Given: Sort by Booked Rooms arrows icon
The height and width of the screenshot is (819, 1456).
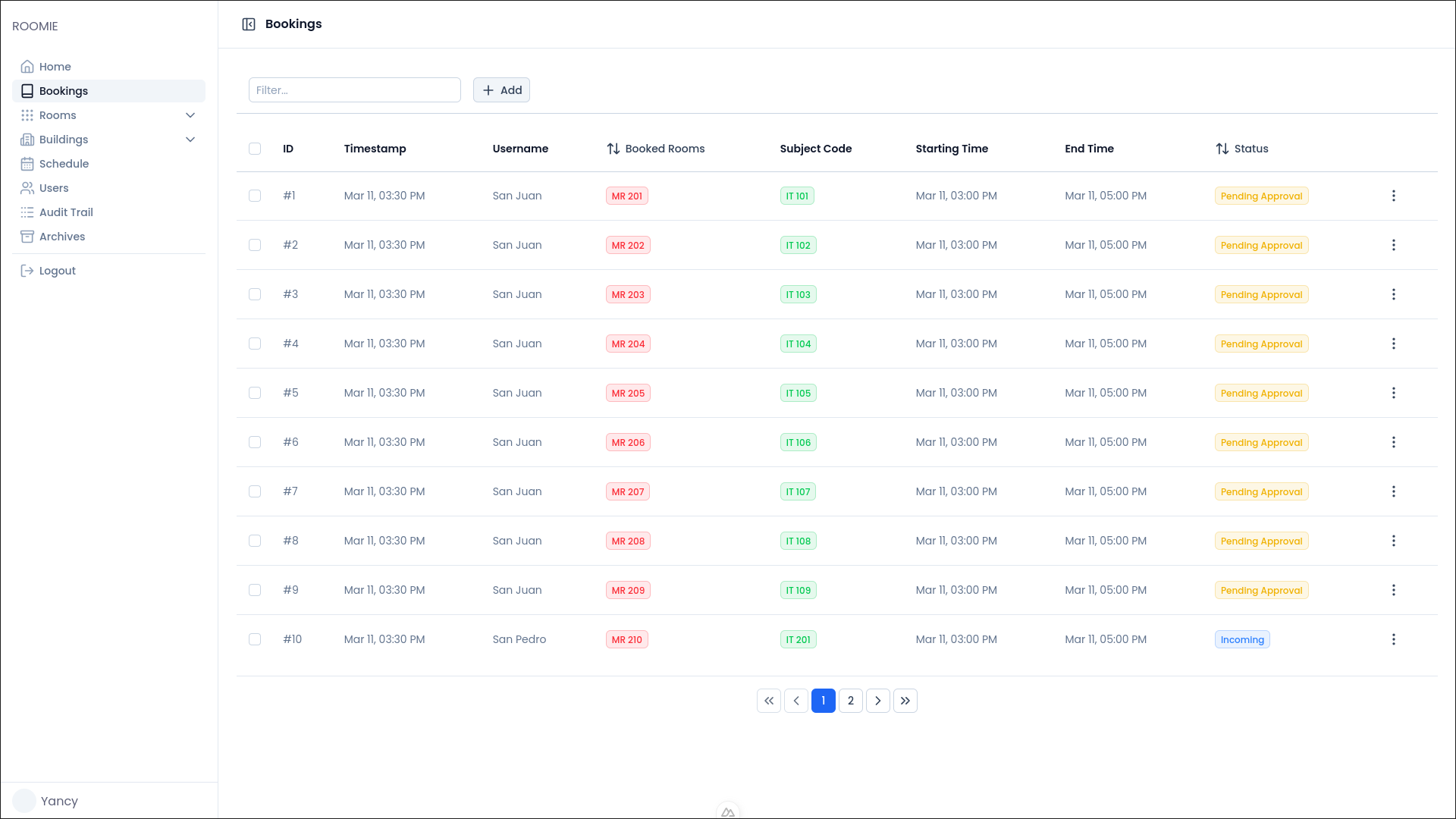Looking at the screenshot, I should 613,149.
